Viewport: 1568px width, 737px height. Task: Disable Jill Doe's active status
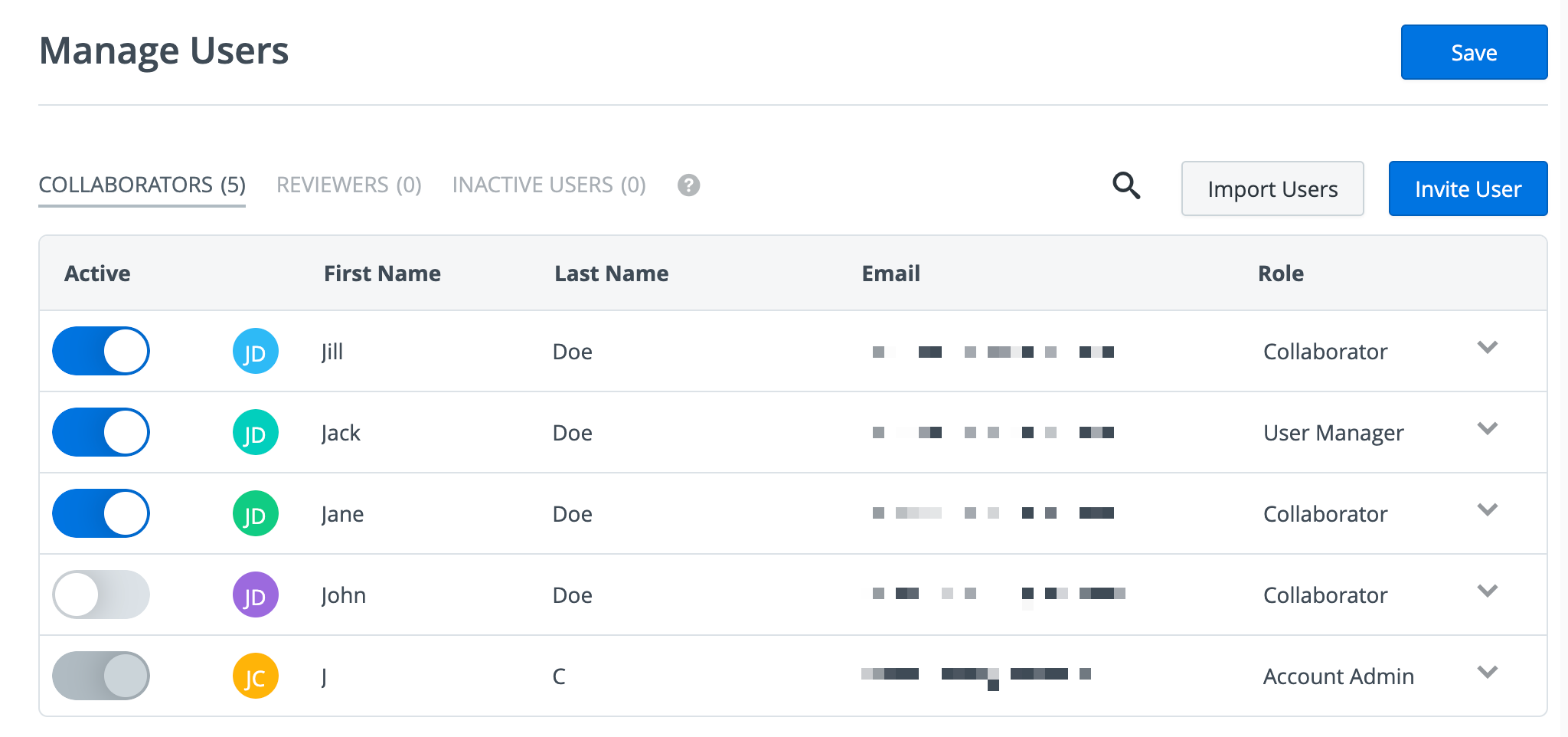click(x=100, y=351)
